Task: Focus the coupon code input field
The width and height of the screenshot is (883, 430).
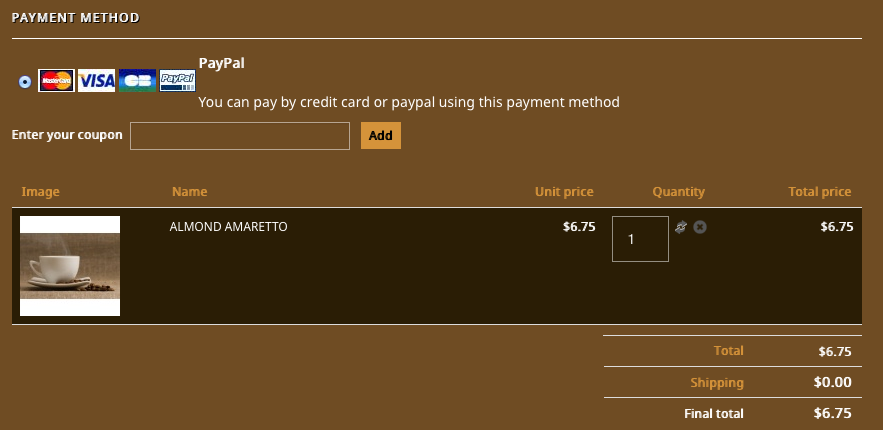Action: (240, 136)
